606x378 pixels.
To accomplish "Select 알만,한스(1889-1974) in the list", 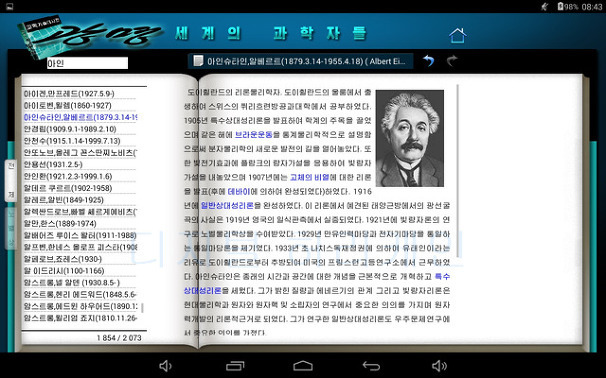I will click(x=60, y=223).
